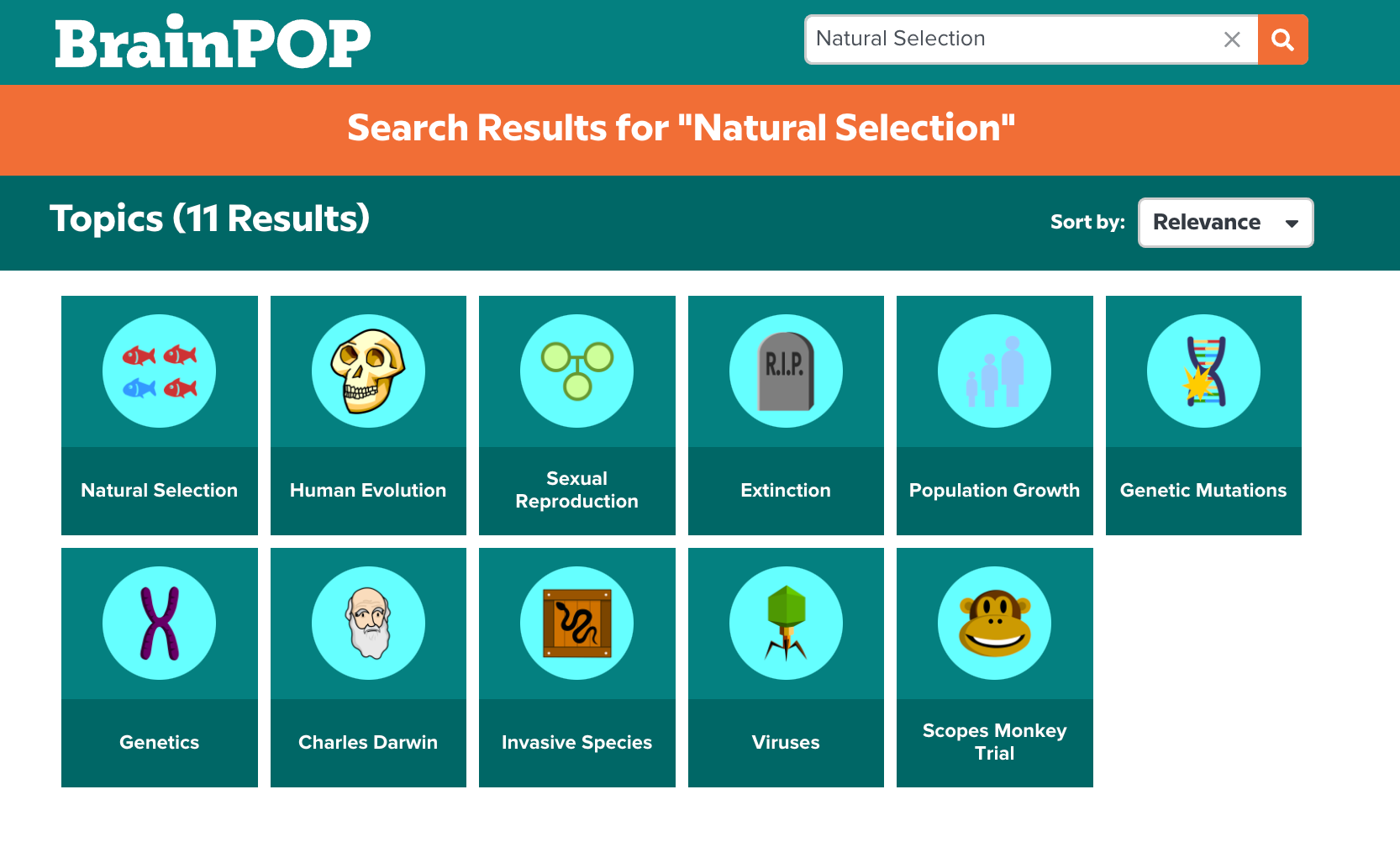
Task: Click the family silhouette Population Growth icon
Action: [x=995, y=371]
